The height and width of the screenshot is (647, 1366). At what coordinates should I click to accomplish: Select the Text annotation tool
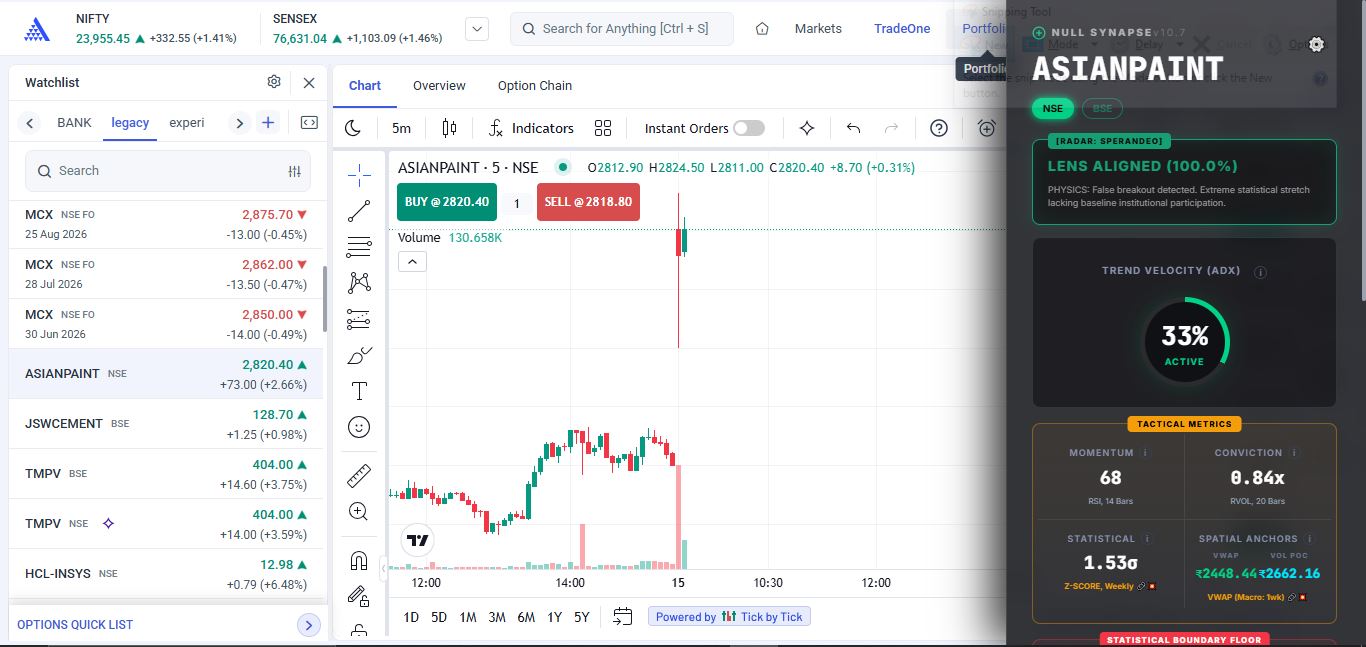click(x=359, y=391)
